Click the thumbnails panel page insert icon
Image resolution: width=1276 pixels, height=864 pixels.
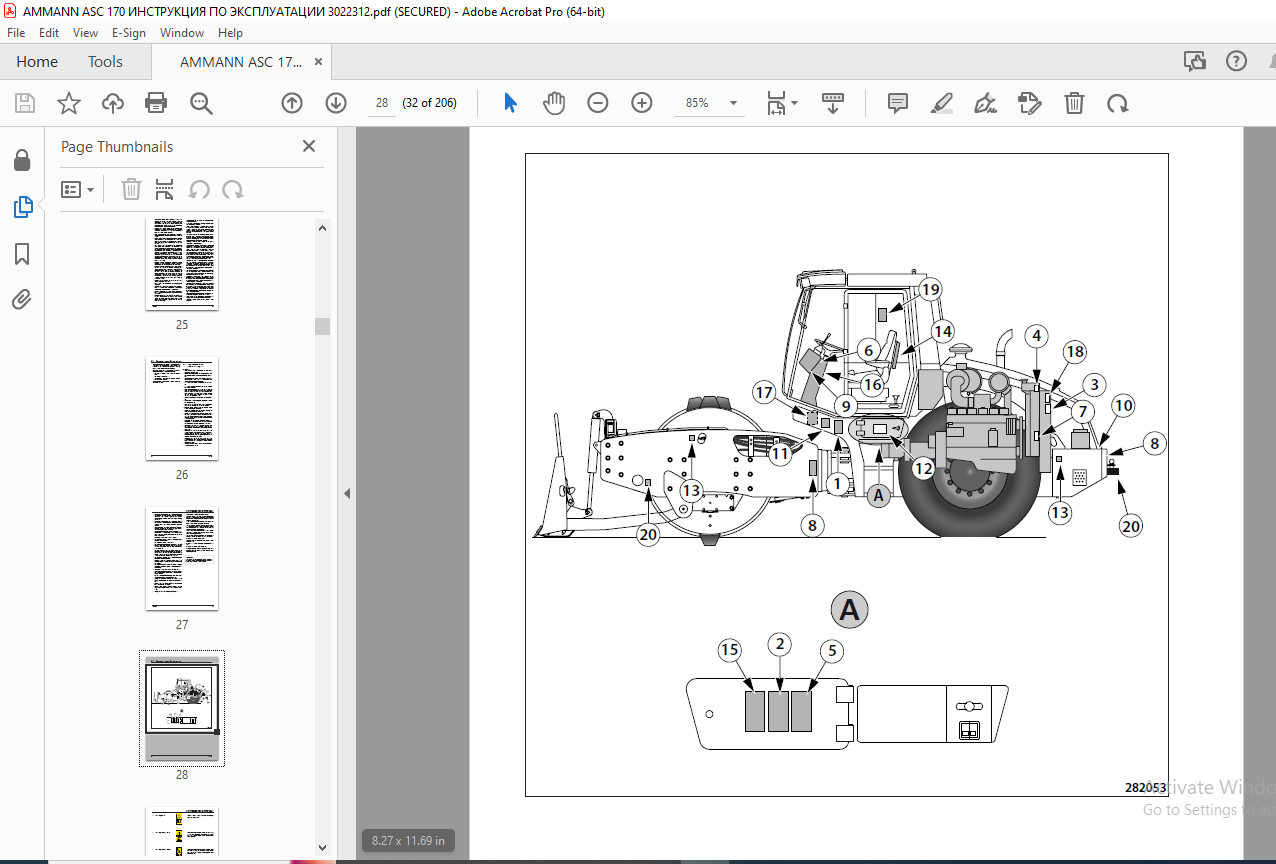pos(165,189)
